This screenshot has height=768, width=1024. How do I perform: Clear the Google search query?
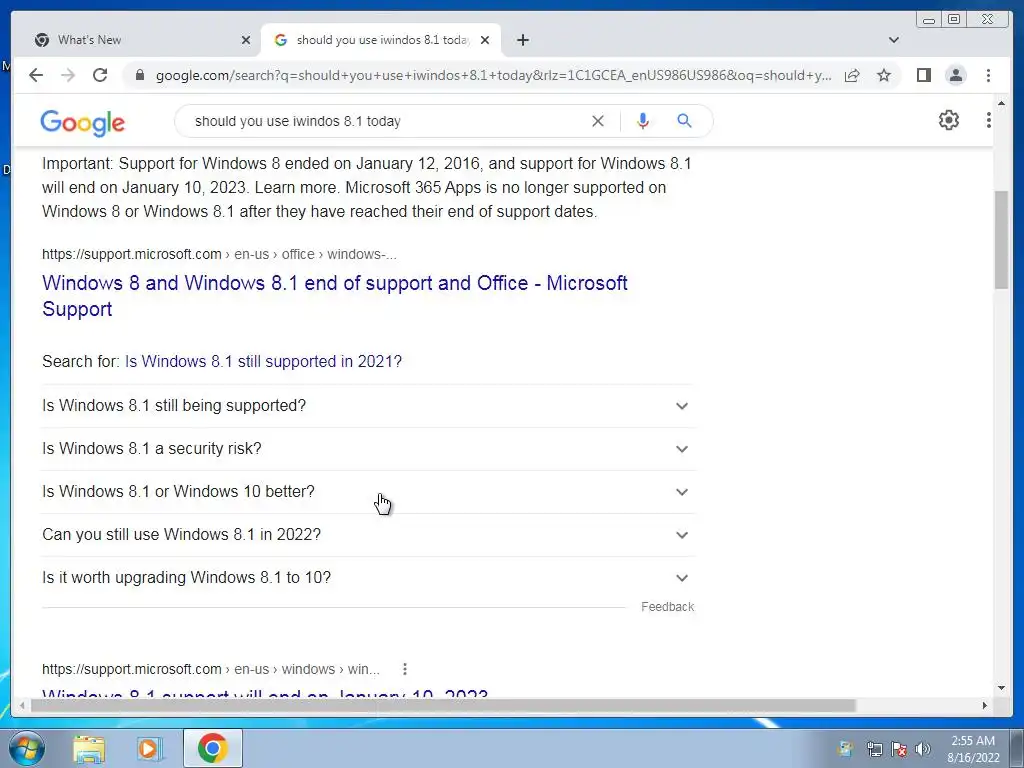598,121
